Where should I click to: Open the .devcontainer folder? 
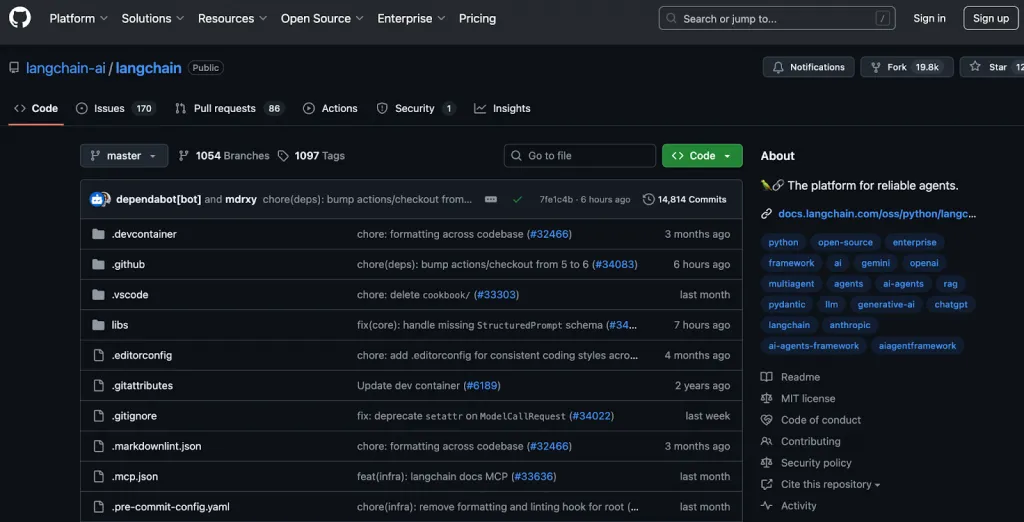click(144, 234)
